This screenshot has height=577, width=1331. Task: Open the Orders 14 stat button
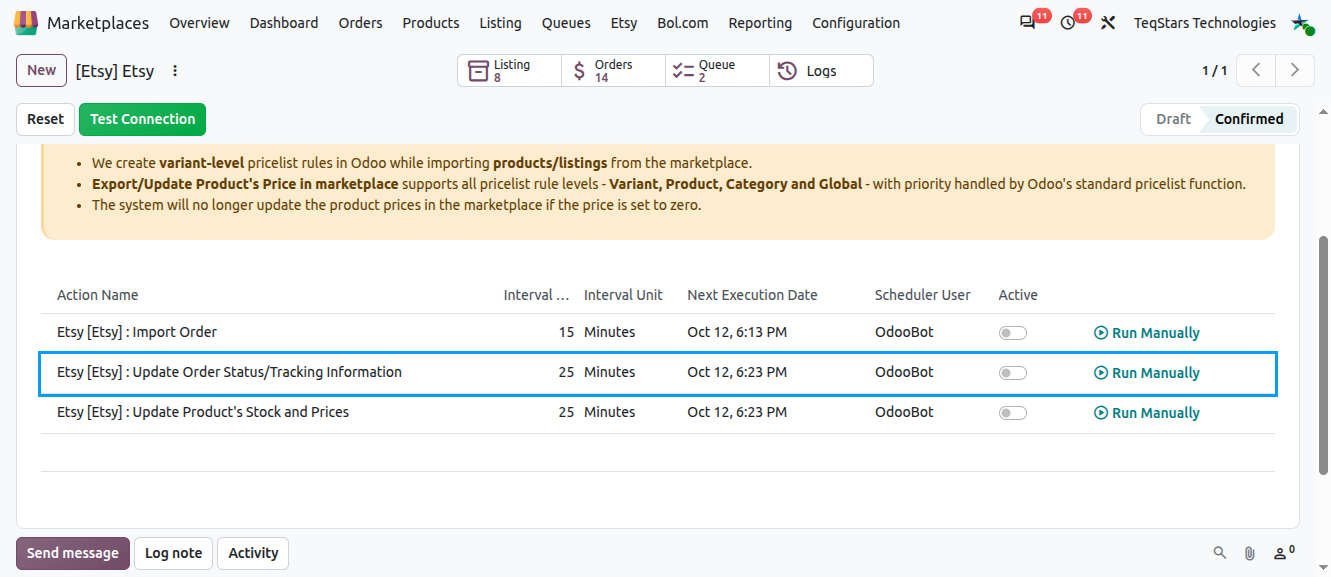[614, 71]
